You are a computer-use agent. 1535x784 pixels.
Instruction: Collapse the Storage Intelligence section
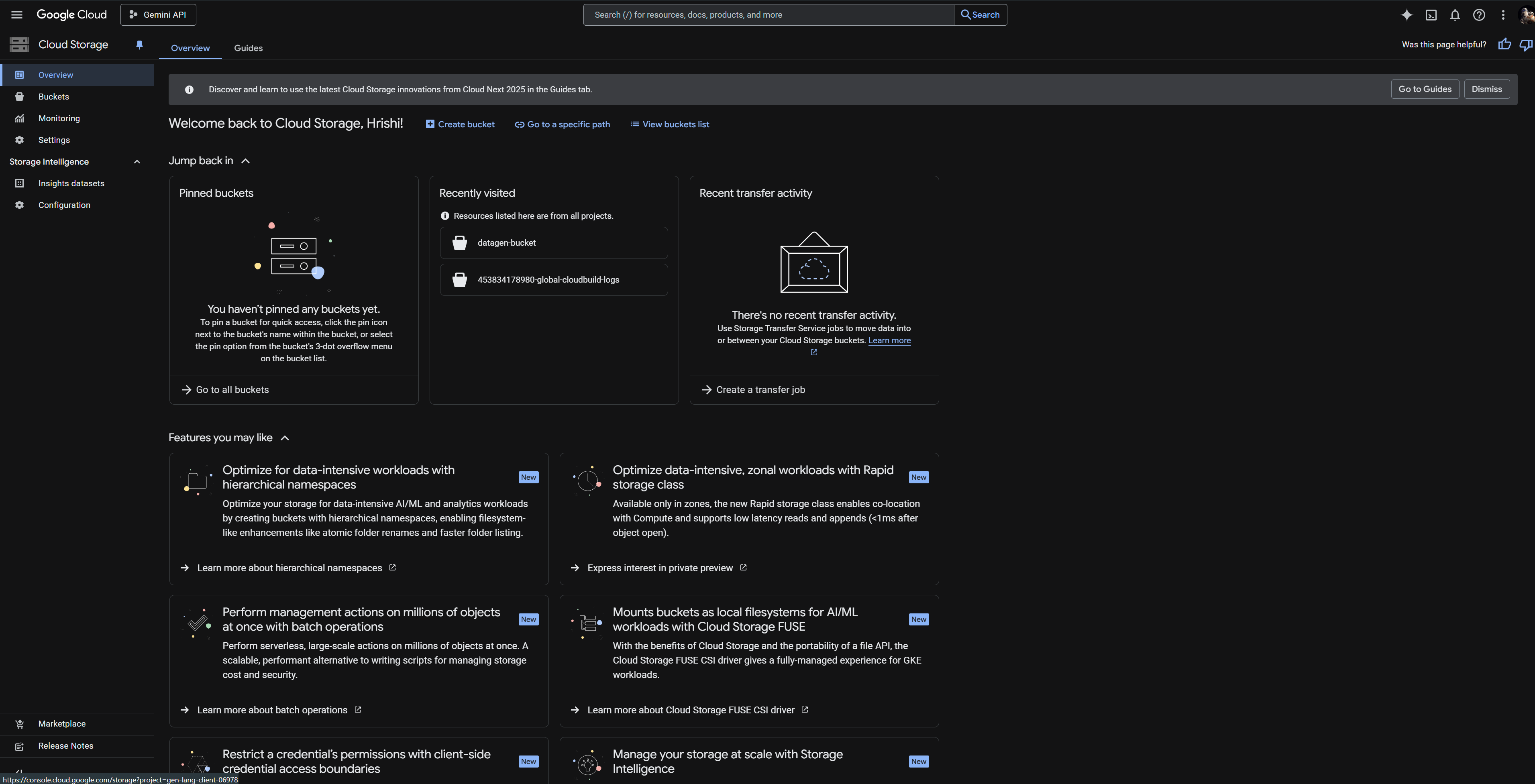(x=137, y=161)
